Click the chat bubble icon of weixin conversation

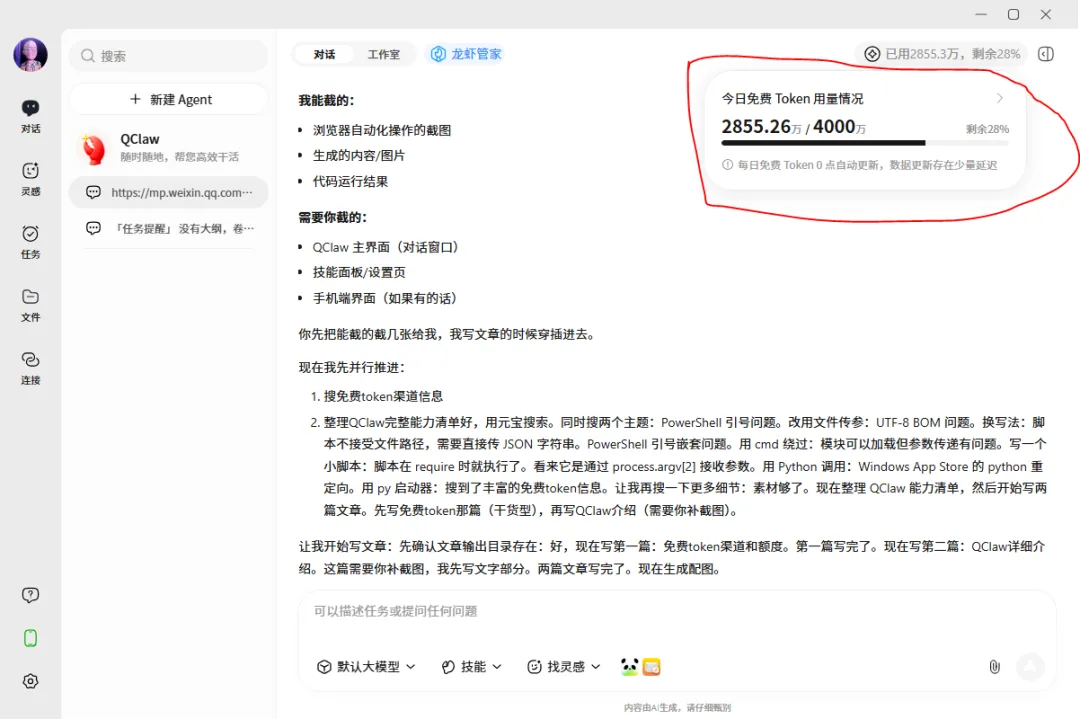[x=93, y=192]
